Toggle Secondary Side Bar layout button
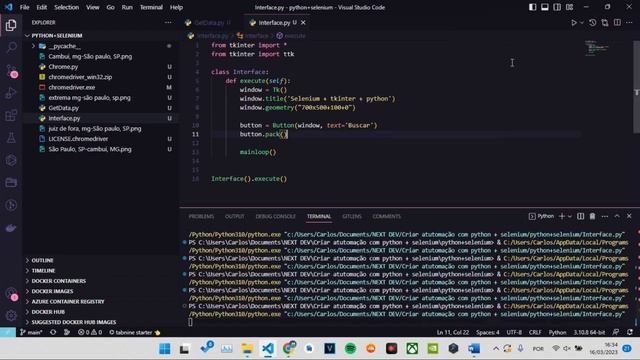The height and width of the screenshot is (360, 640). point(557,7)
